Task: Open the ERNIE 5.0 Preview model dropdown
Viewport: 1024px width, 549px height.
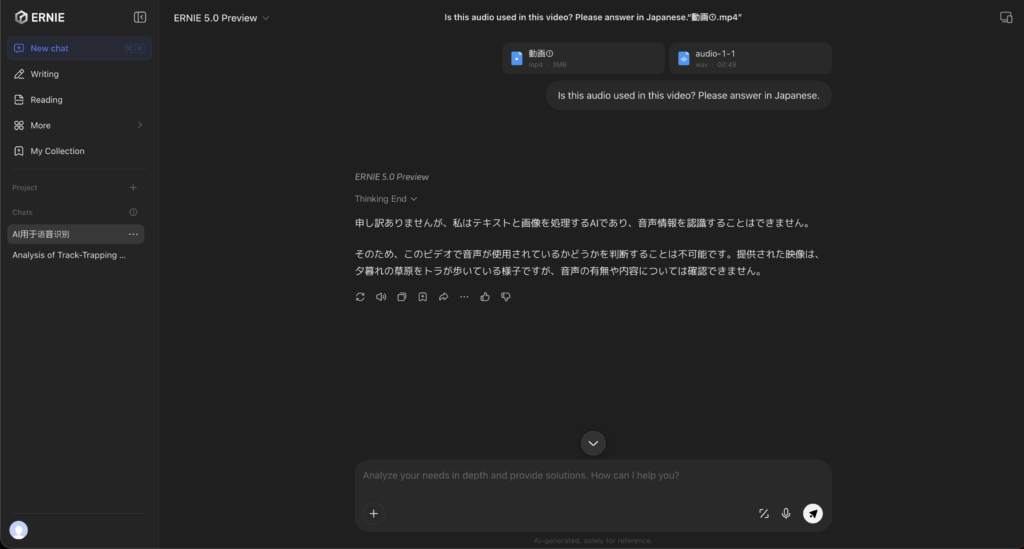Action: tap(221, 18)
